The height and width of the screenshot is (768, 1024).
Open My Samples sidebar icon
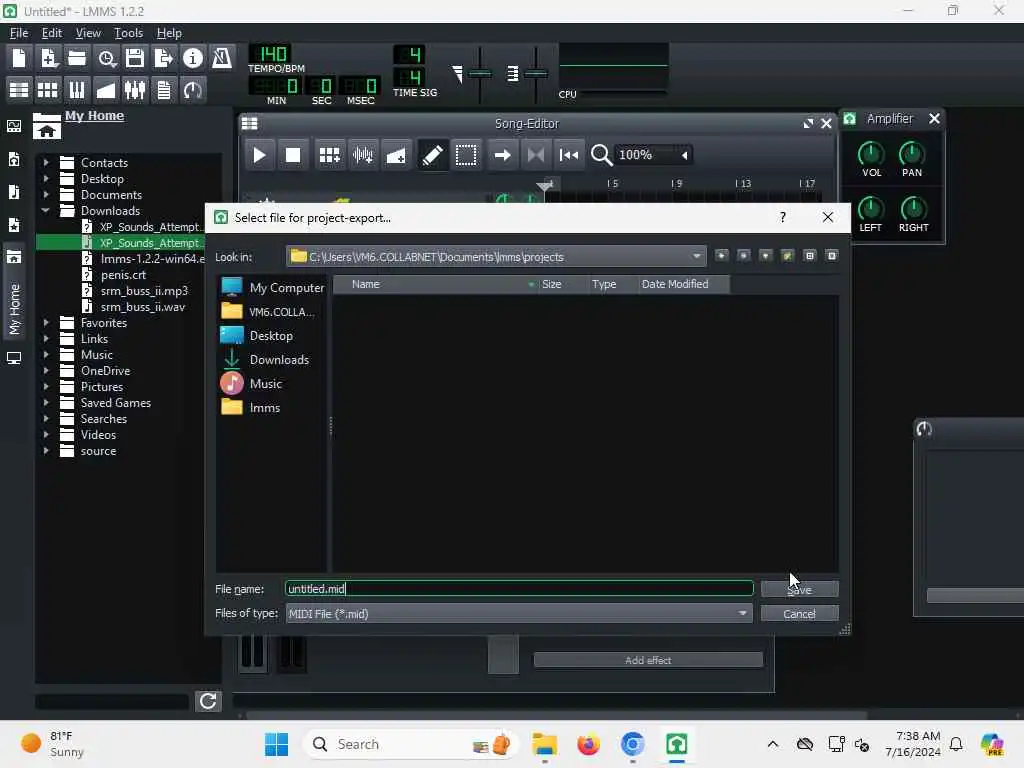coord(14,192)
